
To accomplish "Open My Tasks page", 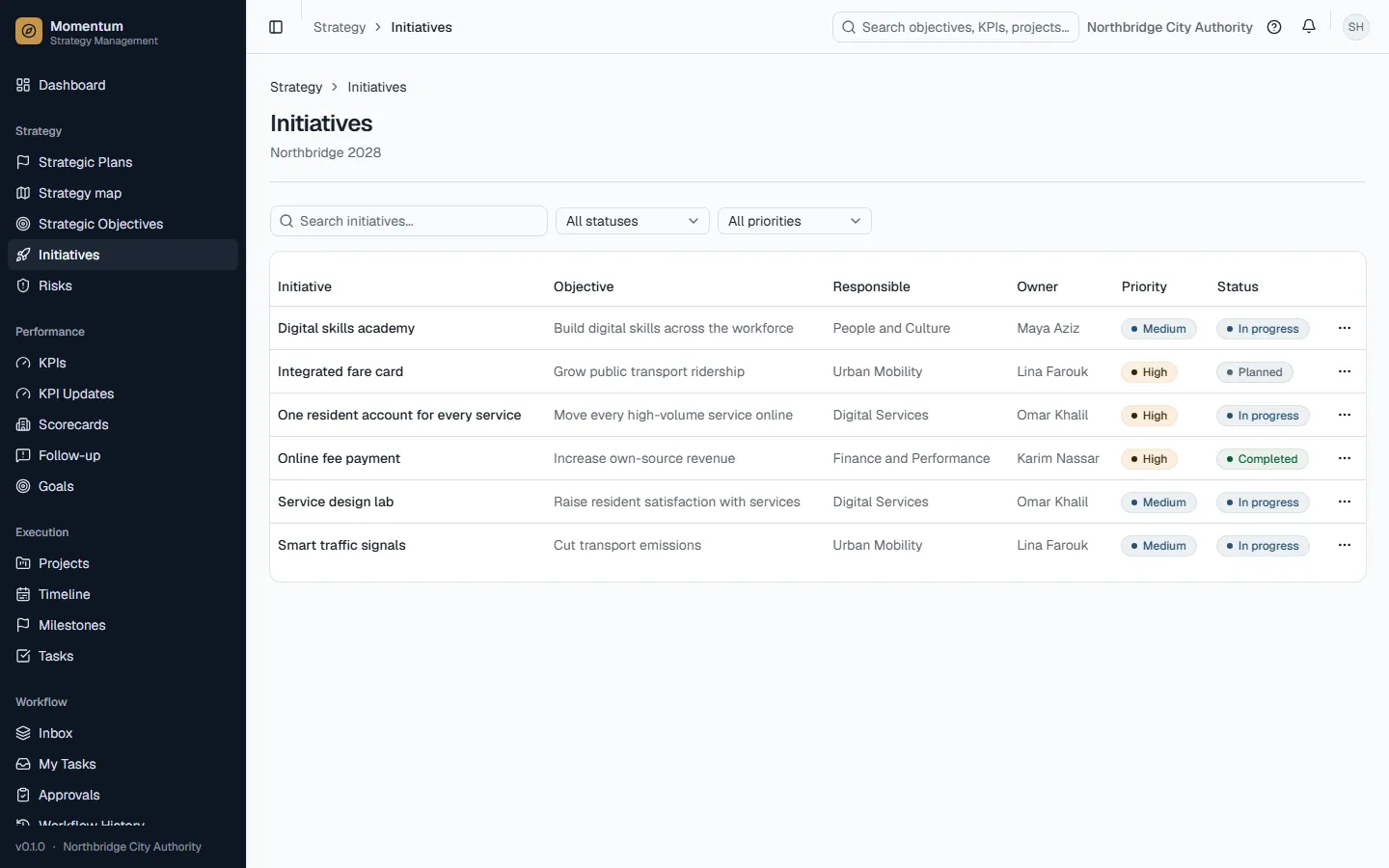I will coord(123,764).
